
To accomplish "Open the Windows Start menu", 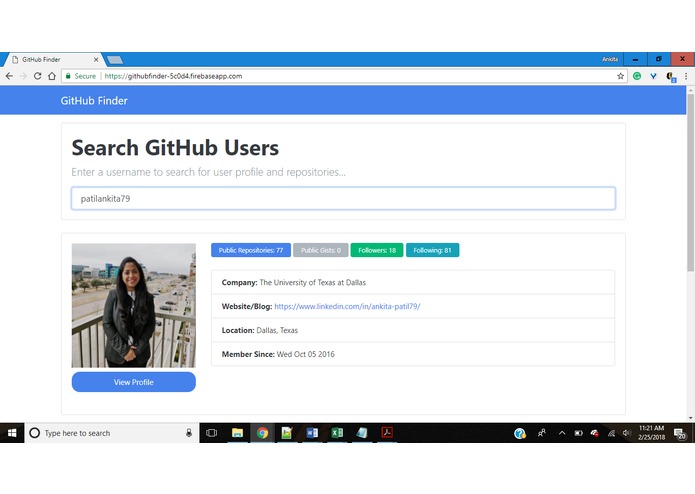I will pos(12,433).
